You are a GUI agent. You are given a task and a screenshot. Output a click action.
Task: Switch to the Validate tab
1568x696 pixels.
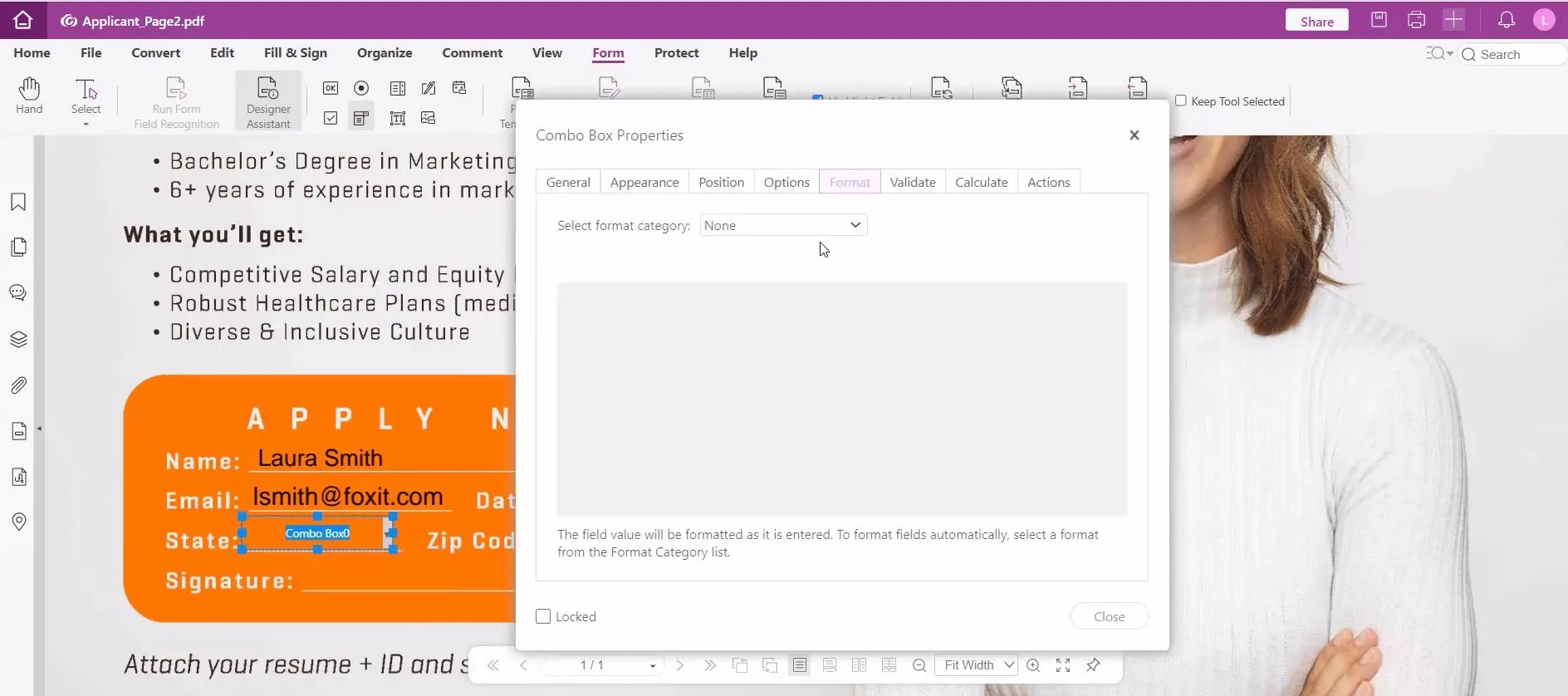coord(913,182)
